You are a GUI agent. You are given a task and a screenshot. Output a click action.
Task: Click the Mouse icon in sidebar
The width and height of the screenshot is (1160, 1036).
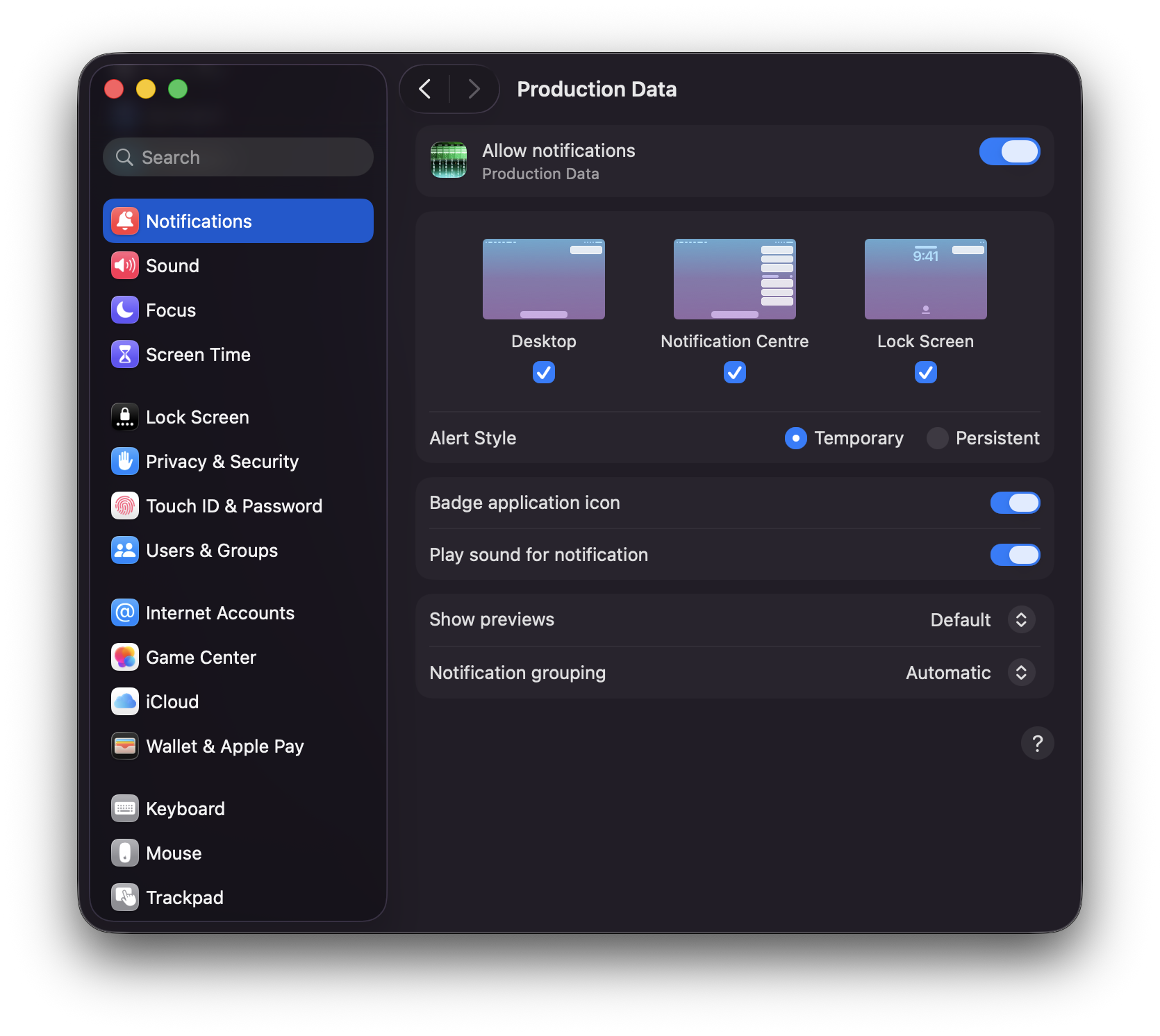point(125,853)
